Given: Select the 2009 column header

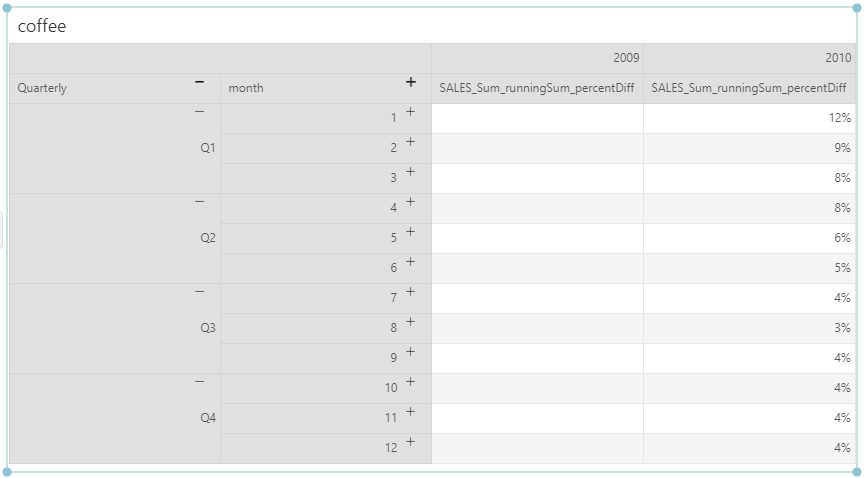Looking at the screenshot, I should pyautogui.click(x=626, y=58).
